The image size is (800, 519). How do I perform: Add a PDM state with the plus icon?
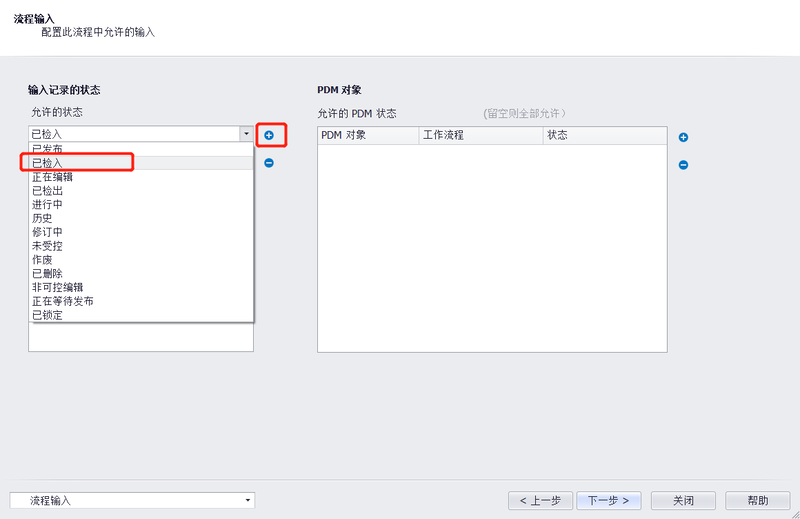pyautogui.click(x=683, y=137)
